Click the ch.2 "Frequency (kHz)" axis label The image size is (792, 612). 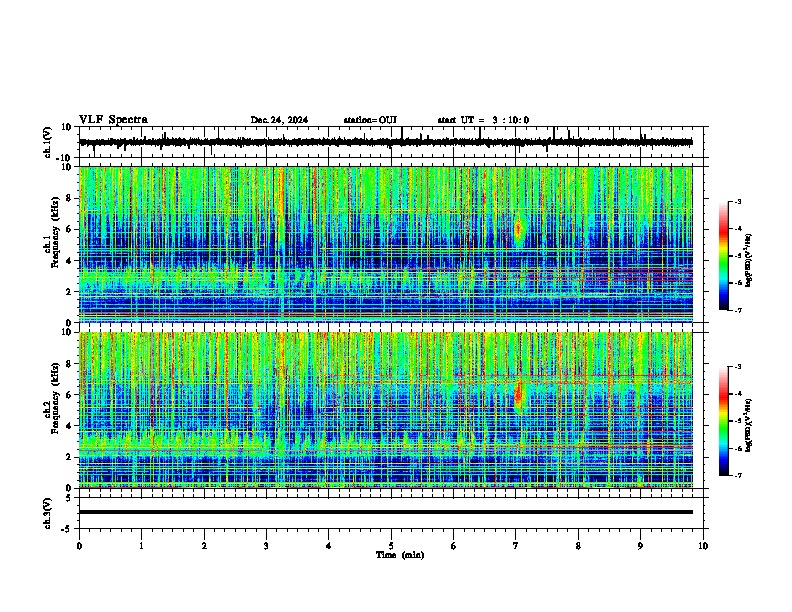click(55, 398)
